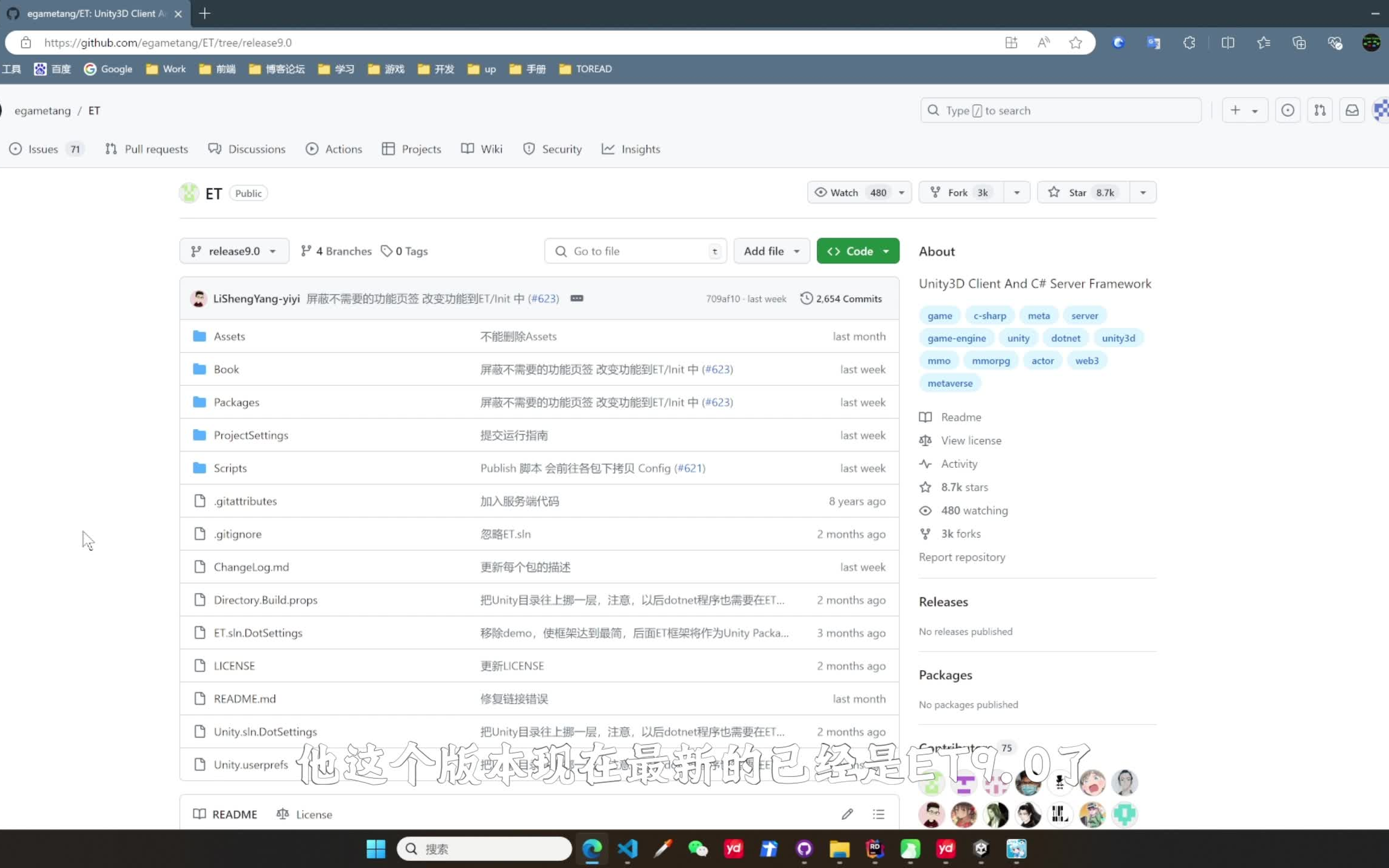Open the pull requests icon in header

coord(1320,110)
